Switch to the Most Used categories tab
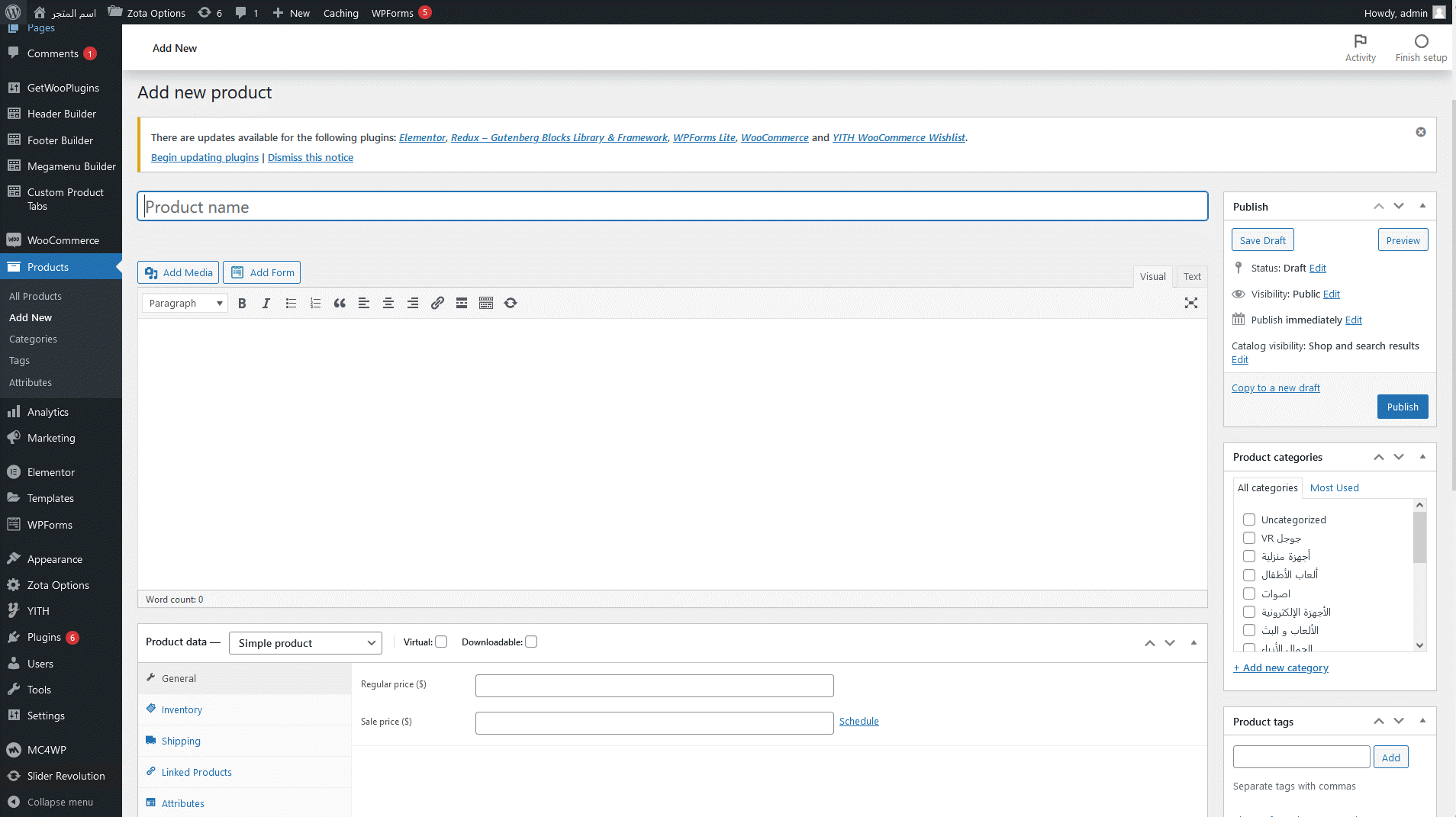Screen dimensions: 1456x817 [x=1334, y=487]
